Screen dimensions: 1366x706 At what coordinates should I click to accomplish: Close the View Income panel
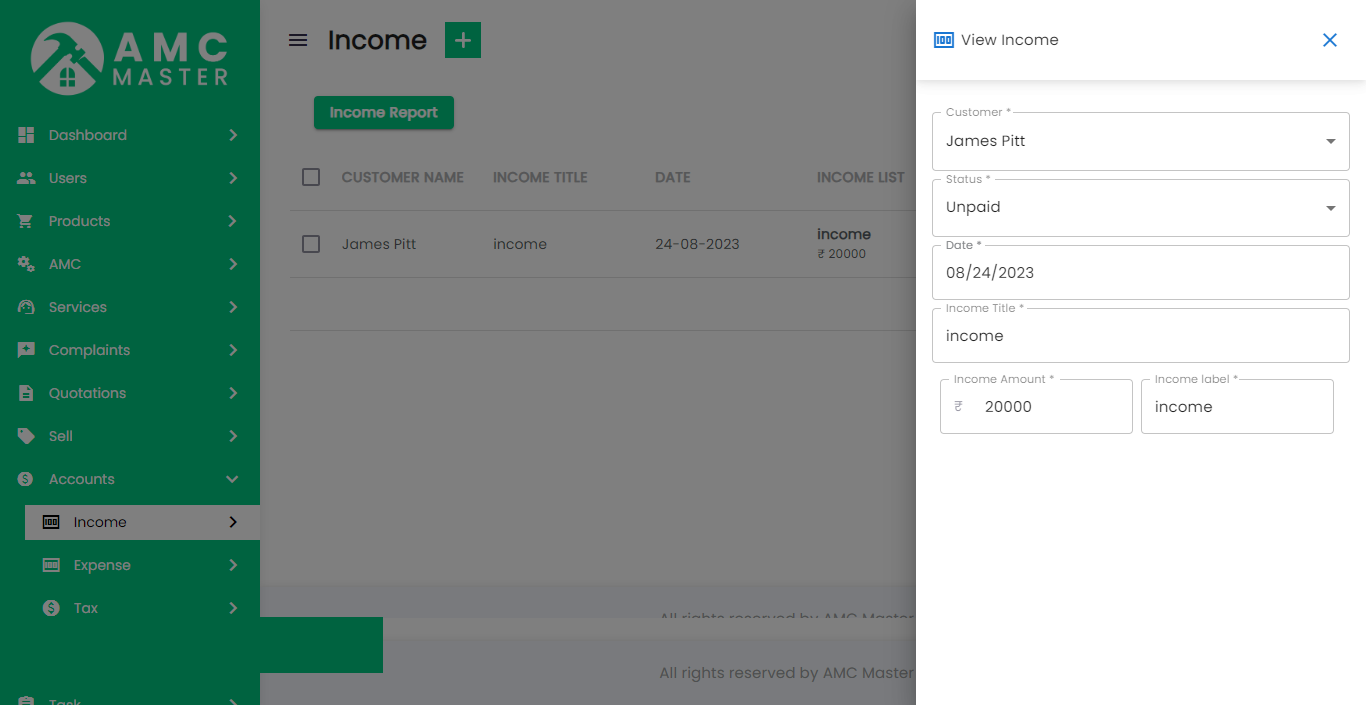(1329, 40)
